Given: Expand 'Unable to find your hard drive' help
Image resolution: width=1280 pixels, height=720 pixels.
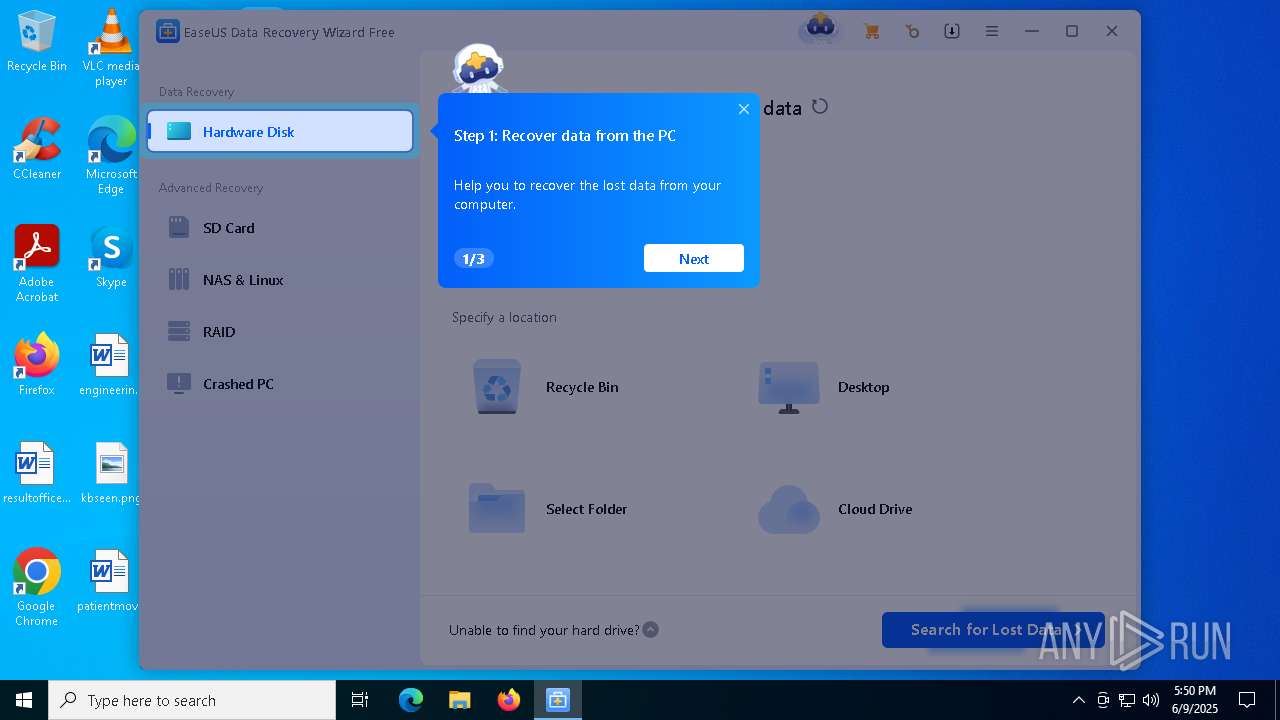Looking at the screenshot, I should (651, 630).
